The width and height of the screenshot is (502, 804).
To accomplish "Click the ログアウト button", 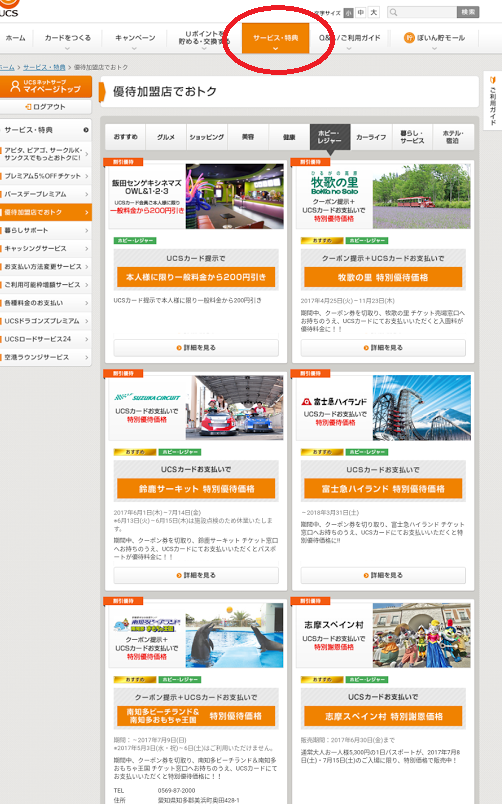I will click(x=46, y=107).
